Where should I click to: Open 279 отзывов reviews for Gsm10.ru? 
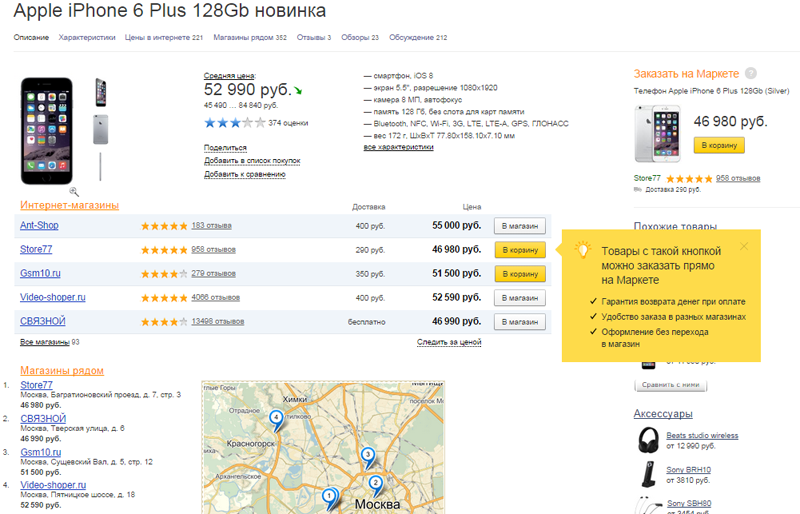(213, 274)
